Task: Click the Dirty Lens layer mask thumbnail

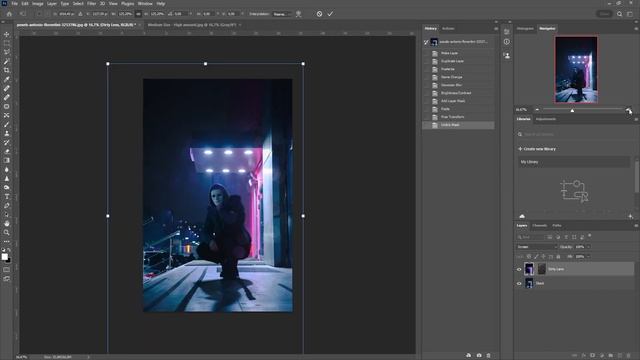Action: (x=542, y=269)
